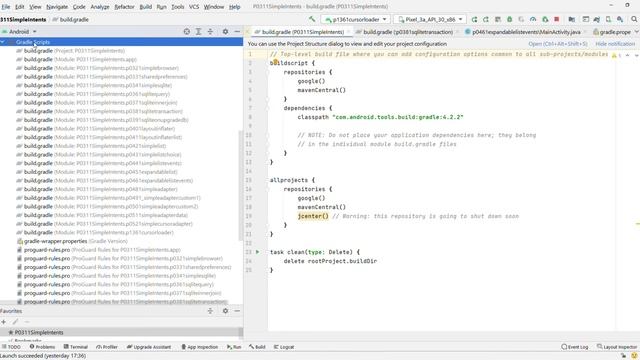The height and width of the screenshot is (360, 640).
Task: Jump to next highlighted problem arrow
Action: click(x=636, y=55)
